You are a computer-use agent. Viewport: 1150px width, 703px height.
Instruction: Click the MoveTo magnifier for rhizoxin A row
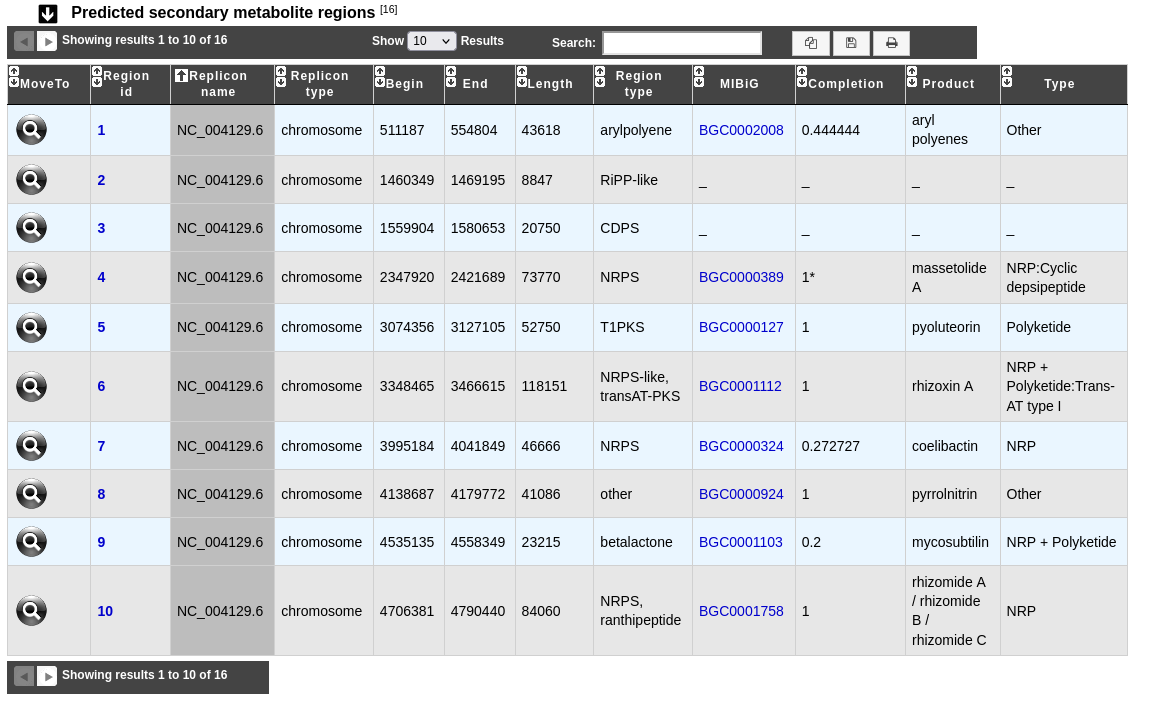[32, 386]
